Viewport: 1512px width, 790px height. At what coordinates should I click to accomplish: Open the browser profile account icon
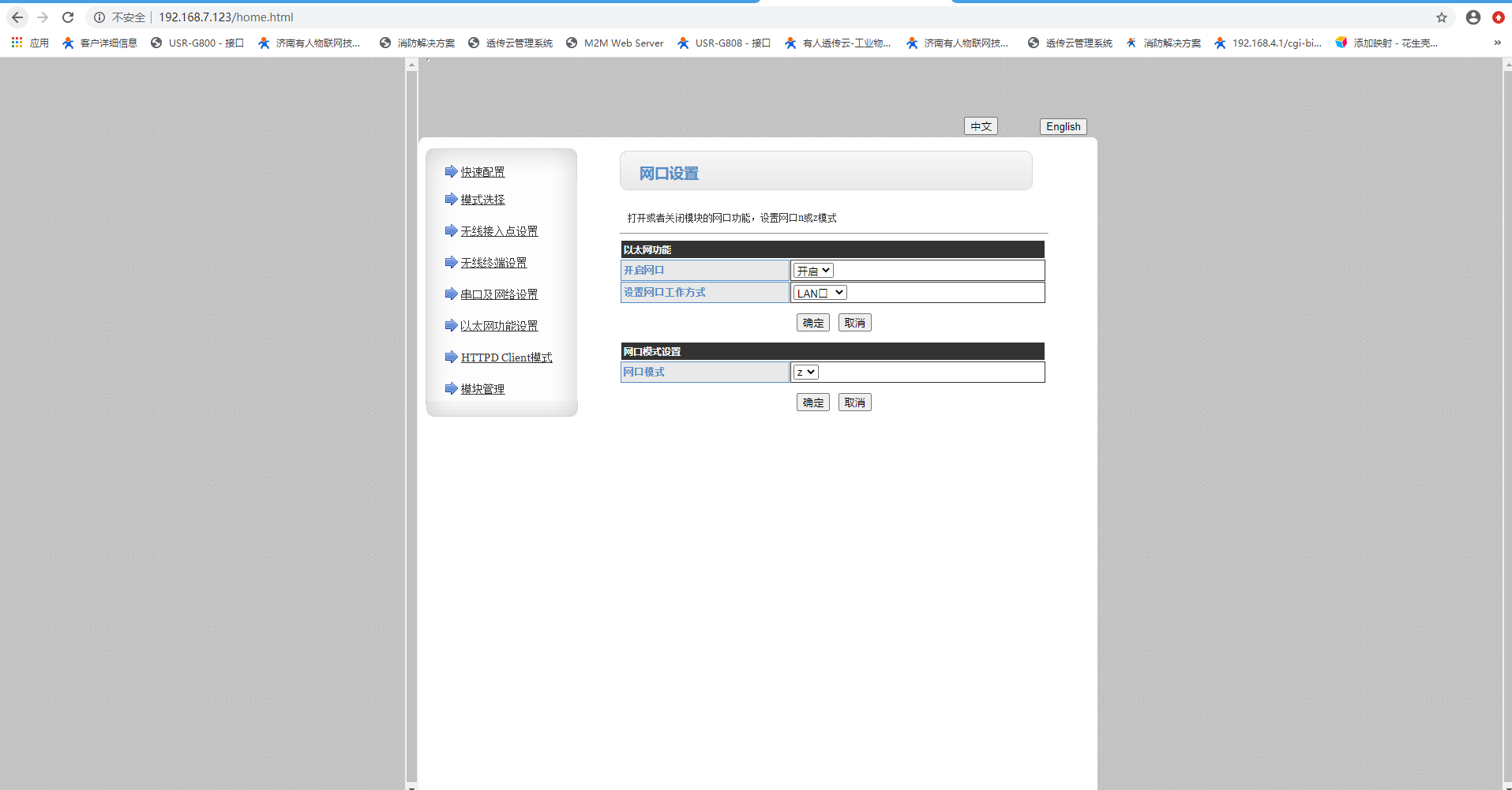click(x=1473, y=17)
